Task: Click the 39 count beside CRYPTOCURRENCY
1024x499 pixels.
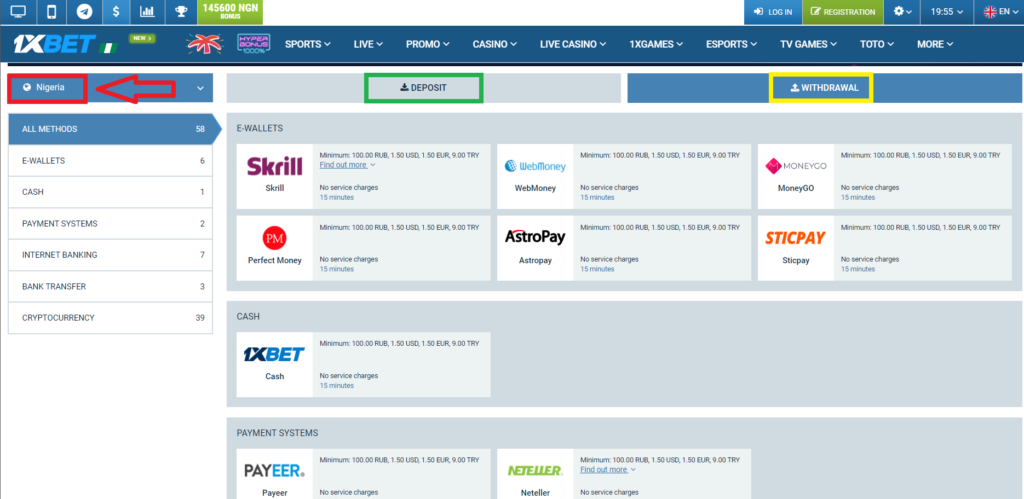Action: coord(200,317)
